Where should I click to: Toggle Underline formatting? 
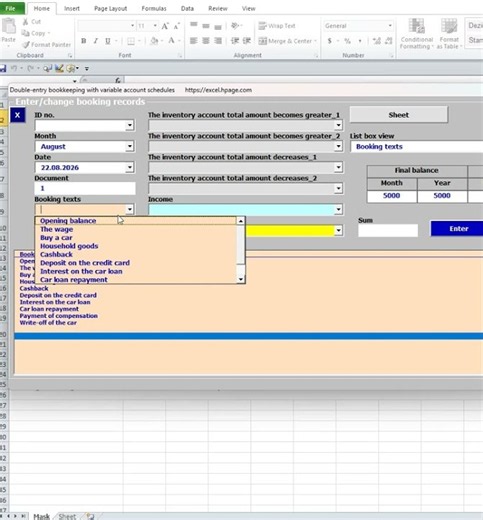(x=108, y=41)
